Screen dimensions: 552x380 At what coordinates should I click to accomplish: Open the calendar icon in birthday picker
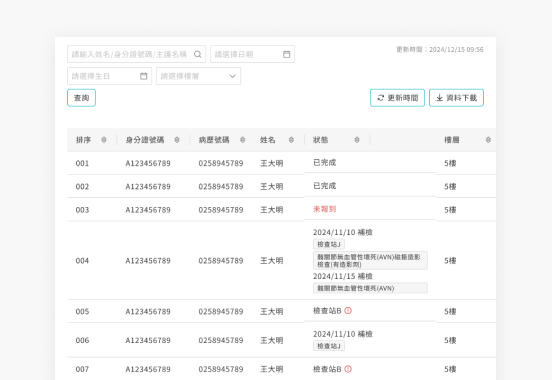click(144, 76)
